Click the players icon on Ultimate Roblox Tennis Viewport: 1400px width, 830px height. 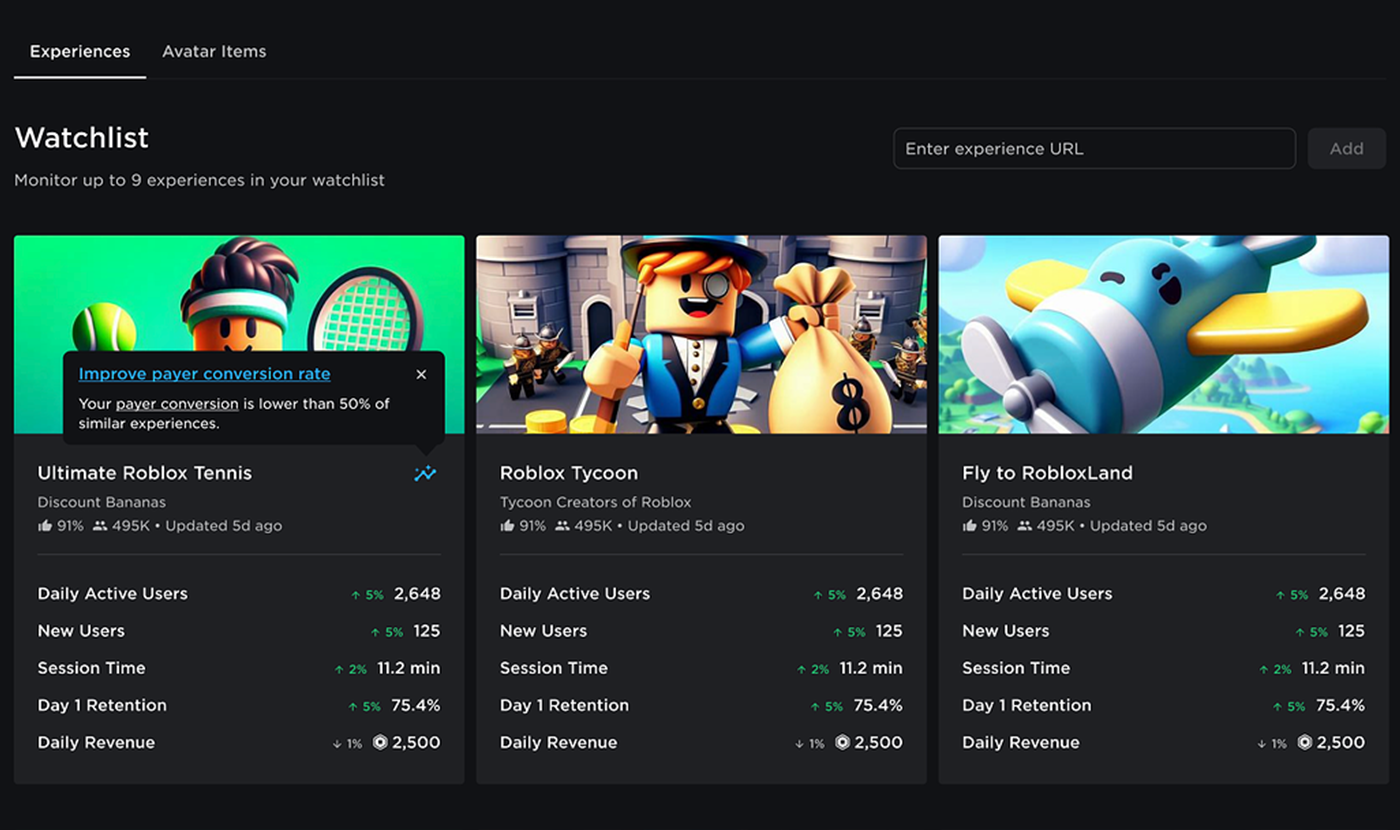pyautogui.click(x=99, y=526)
